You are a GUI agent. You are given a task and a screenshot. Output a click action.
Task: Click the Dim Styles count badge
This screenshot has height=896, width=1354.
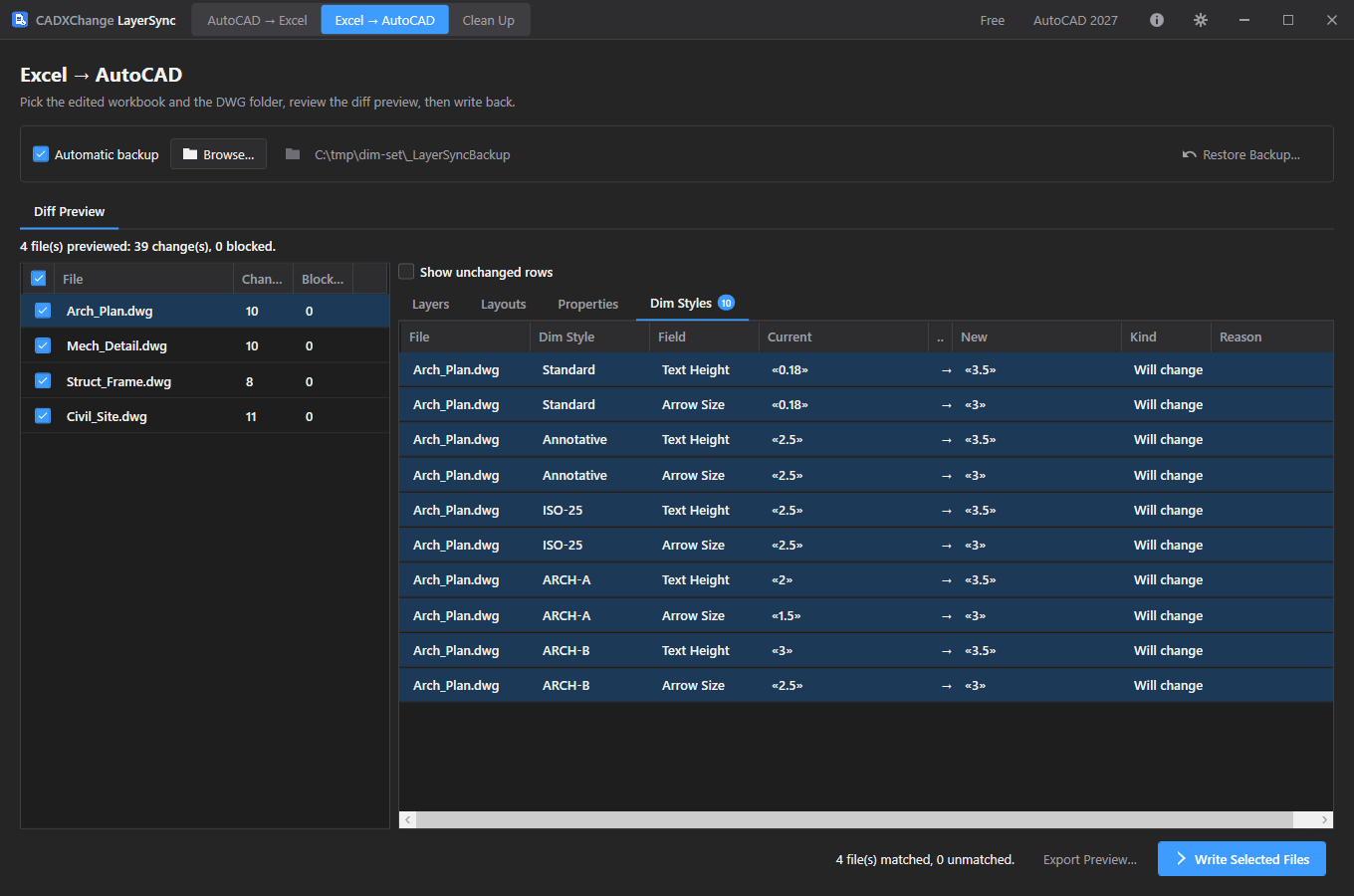pos(727,303)
